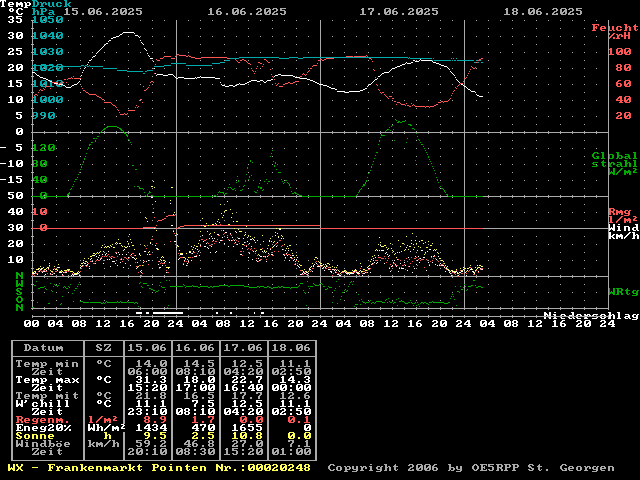Select the Eneg20% row label
Image resolution: width=640 pixels, height=480 pixels.
(43, 428)
